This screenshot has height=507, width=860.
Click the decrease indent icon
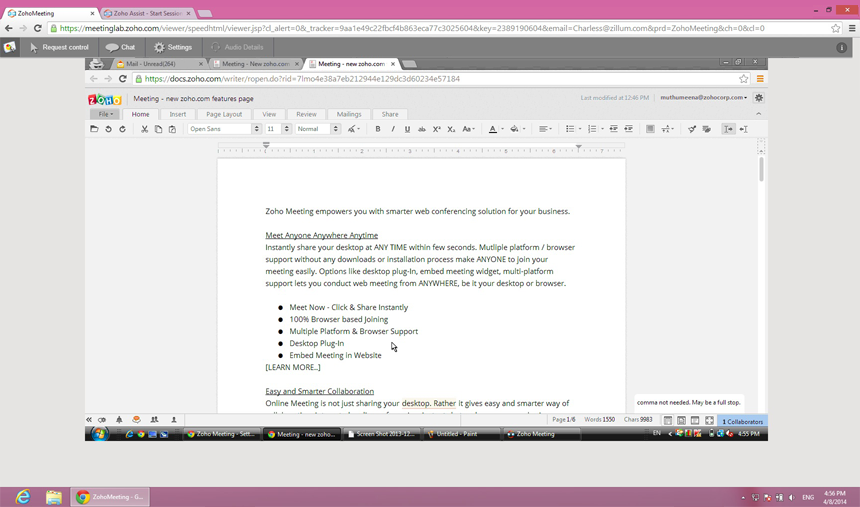[613, 129]
